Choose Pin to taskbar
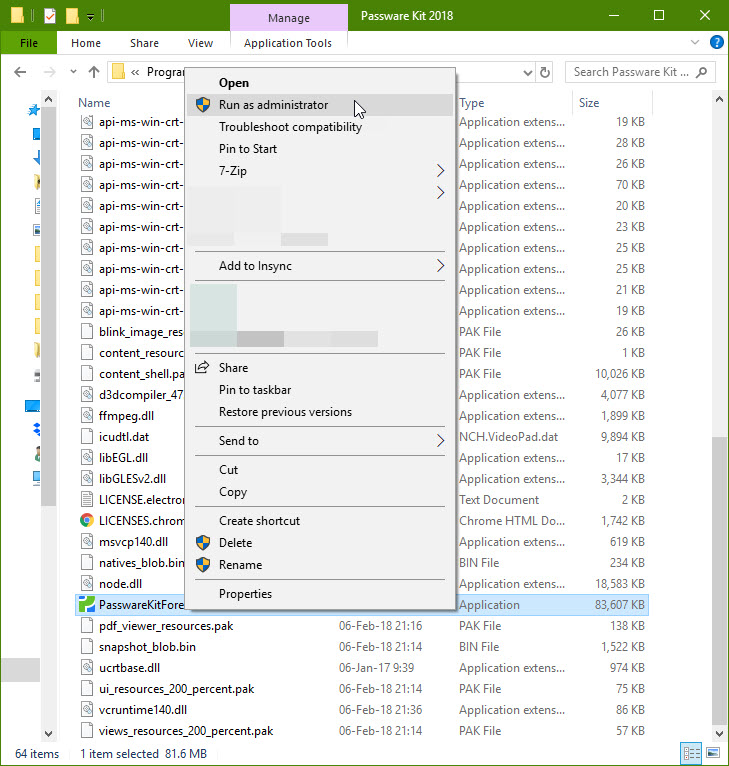This screenshot has height=766, width=729. tap(320, 390)
